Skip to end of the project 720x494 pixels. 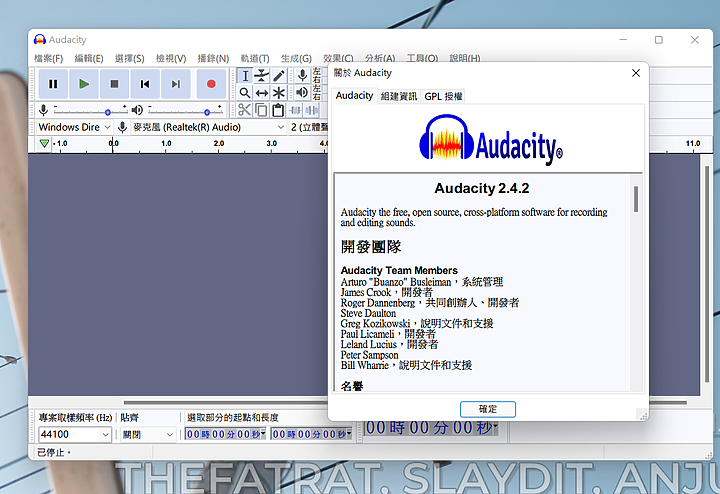point(176,84)
